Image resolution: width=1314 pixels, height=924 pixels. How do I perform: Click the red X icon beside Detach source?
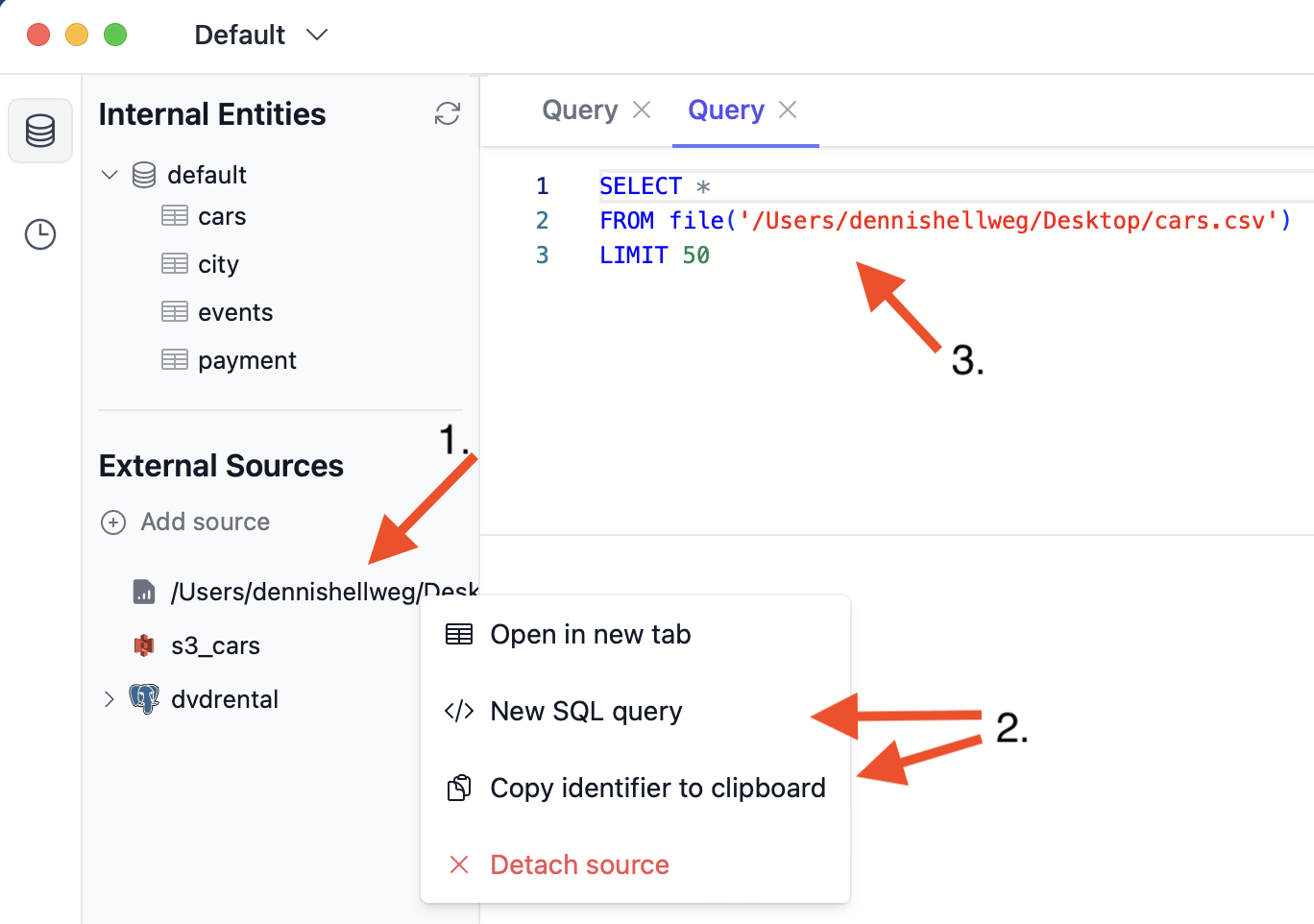click(459, 864)
